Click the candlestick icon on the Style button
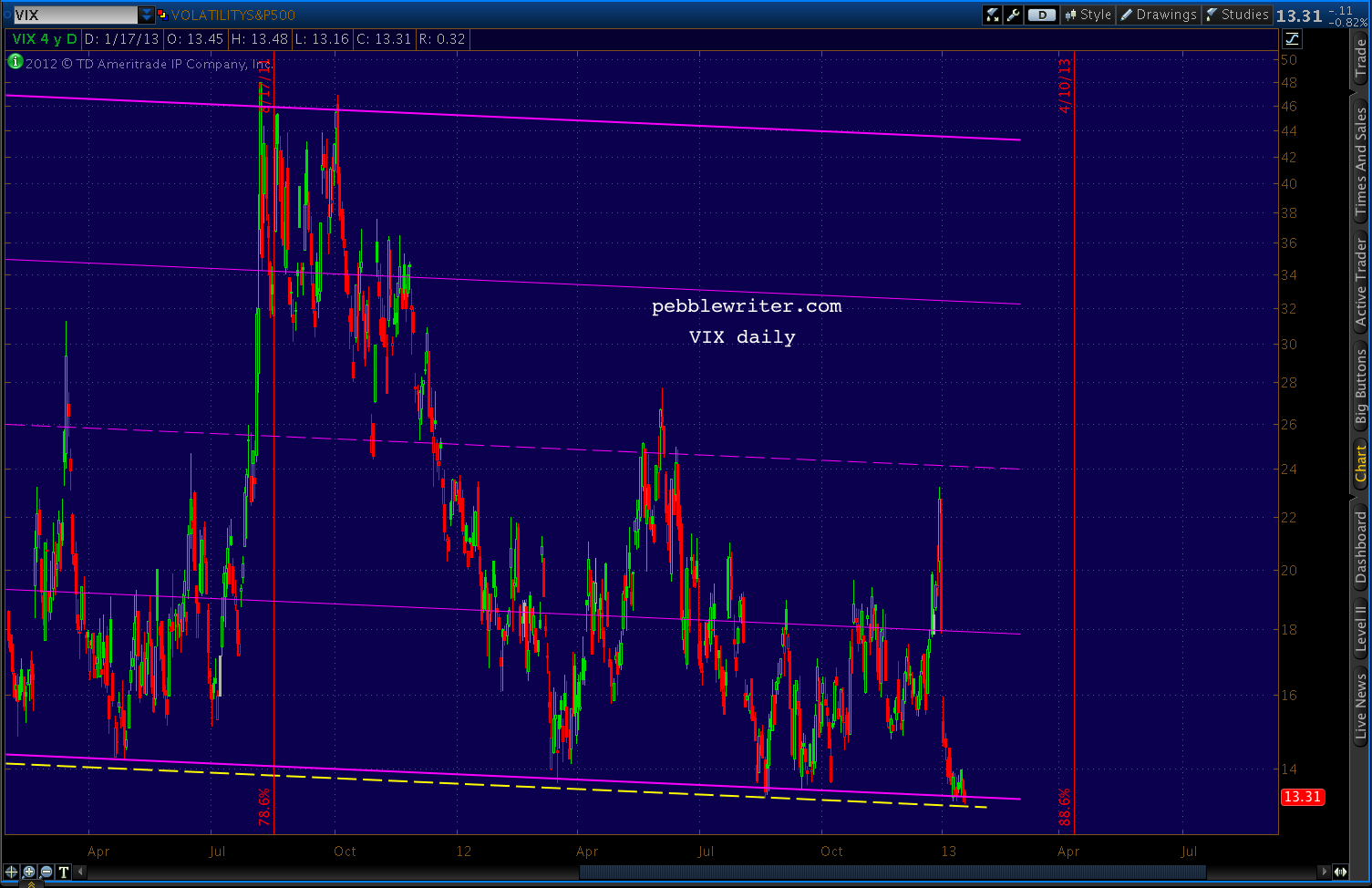The image size is (1372, 888). [x=1072, y=14]
